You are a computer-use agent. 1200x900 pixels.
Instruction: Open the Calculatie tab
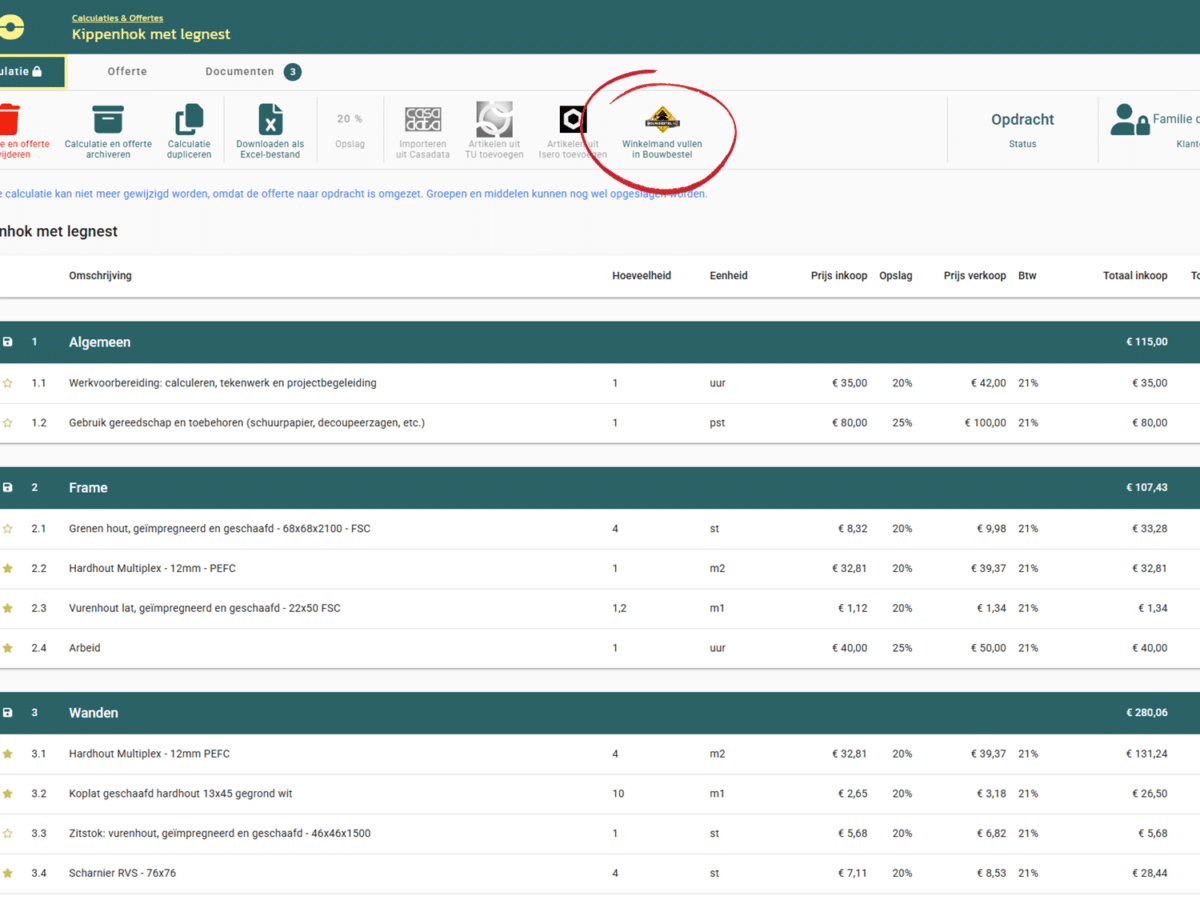(x=32, y=72)
